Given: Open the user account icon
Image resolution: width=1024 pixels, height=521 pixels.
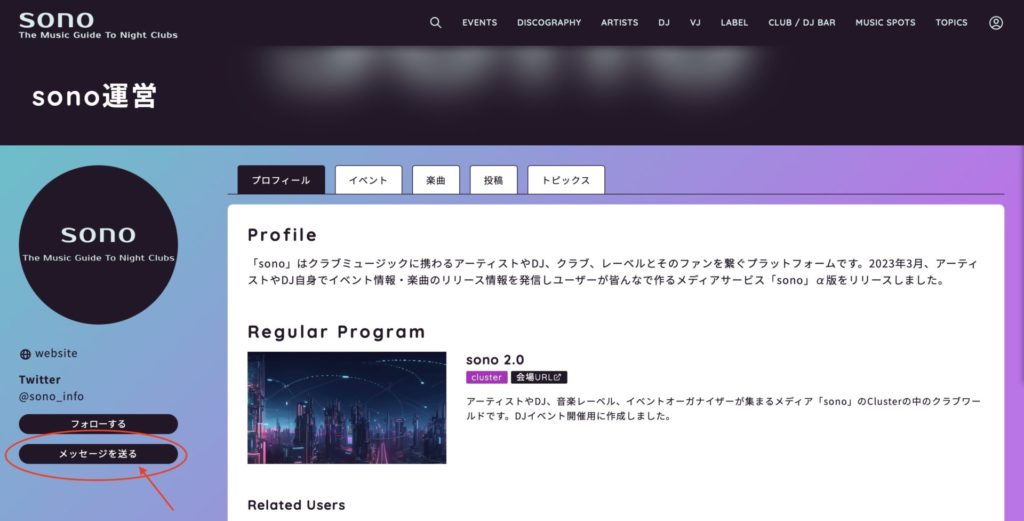Looking at the screenshot, I should click(x=995, y=23).
